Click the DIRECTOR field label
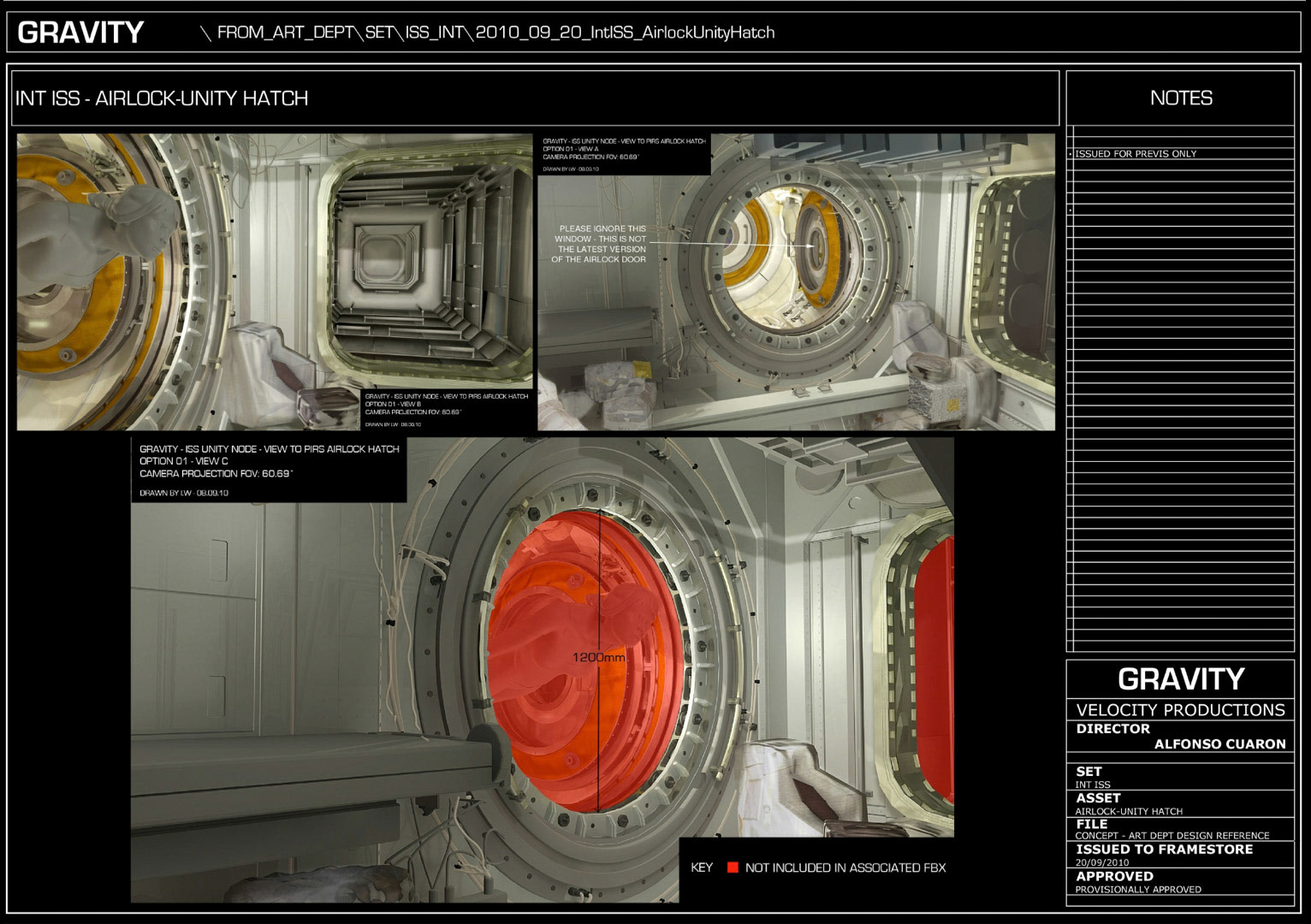The width and height of the screenshot is (1311, 924). [x=1112, y=729]
